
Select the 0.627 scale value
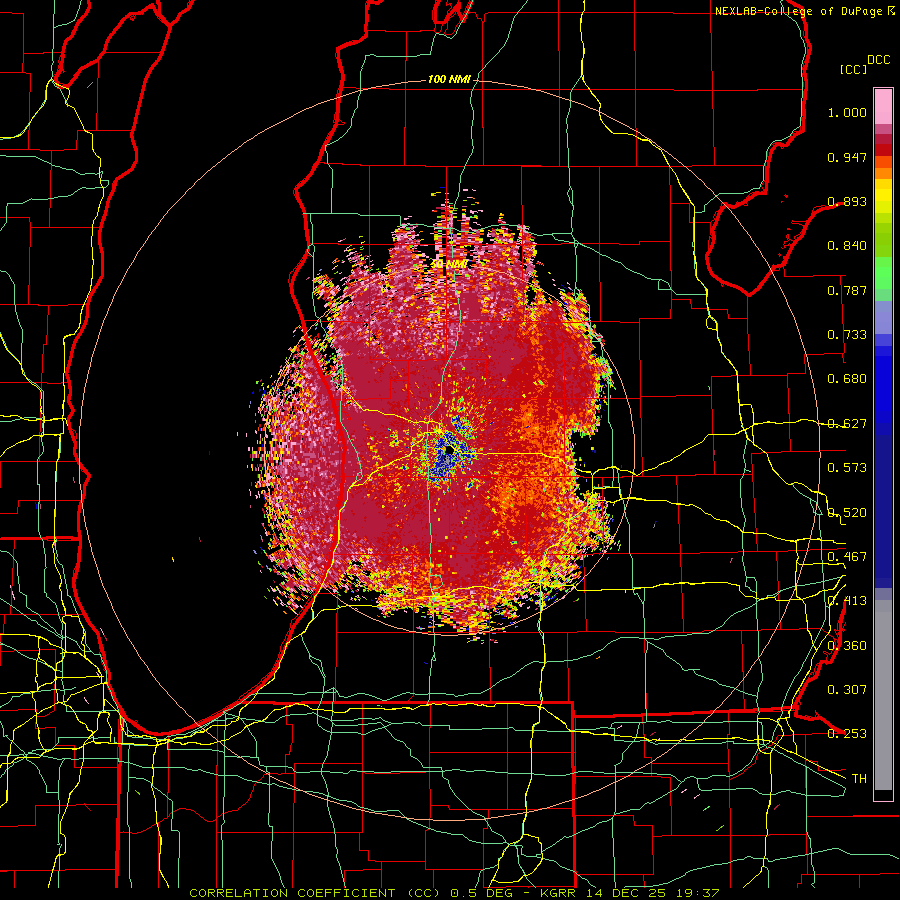coord(847,424)
